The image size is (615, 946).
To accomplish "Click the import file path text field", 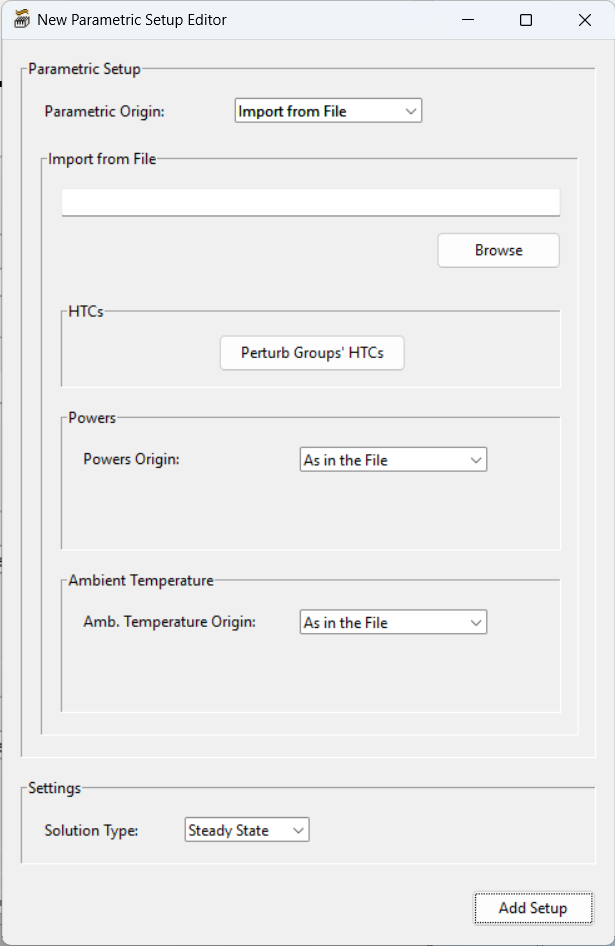I will click(310, 202).
